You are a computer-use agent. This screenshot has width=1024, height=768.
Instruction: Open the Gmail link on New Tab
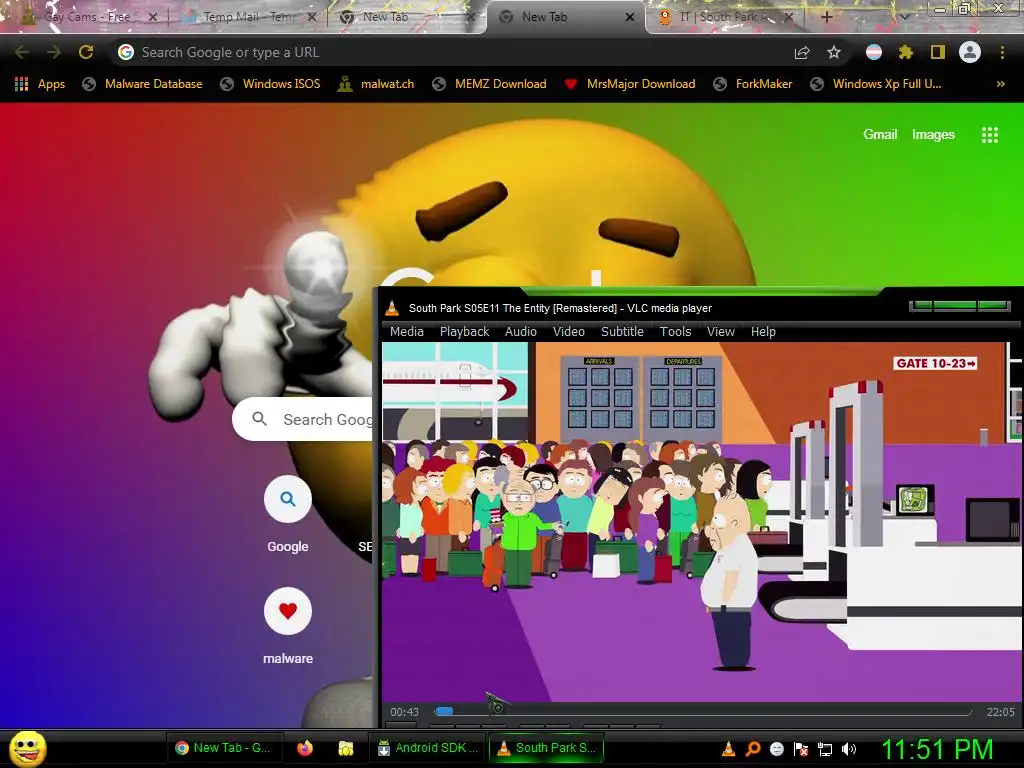click(880, 135)
